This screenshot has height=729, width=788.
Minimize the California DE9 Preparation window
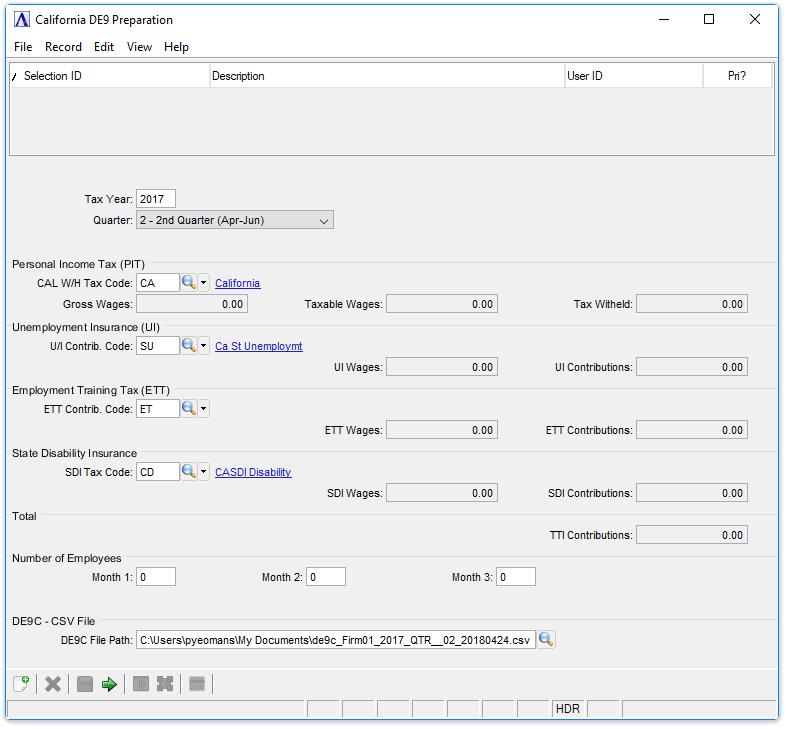click(666, 20)
